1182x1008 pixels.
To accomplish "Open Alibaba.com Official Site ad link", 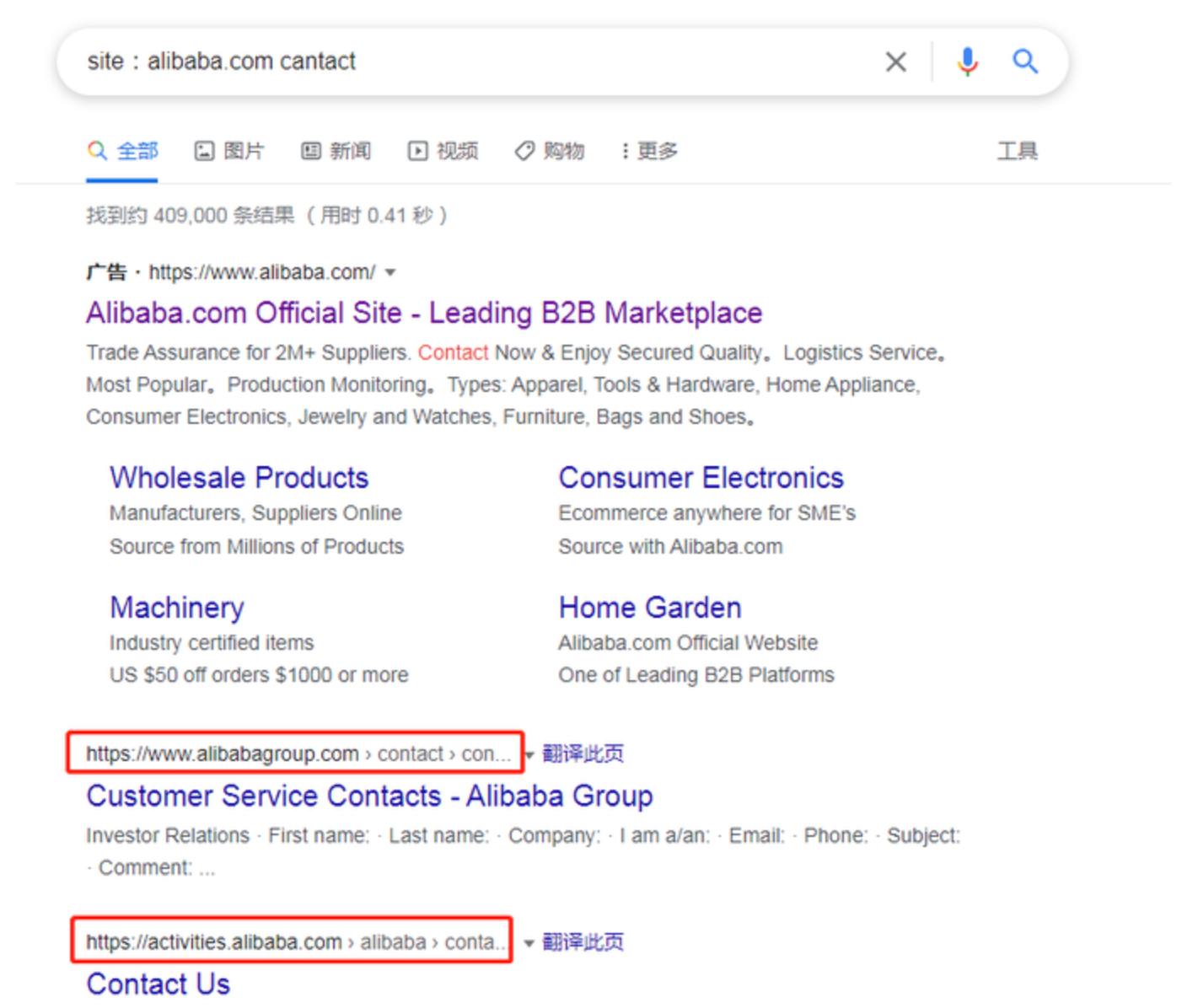I will click(424, 313).
